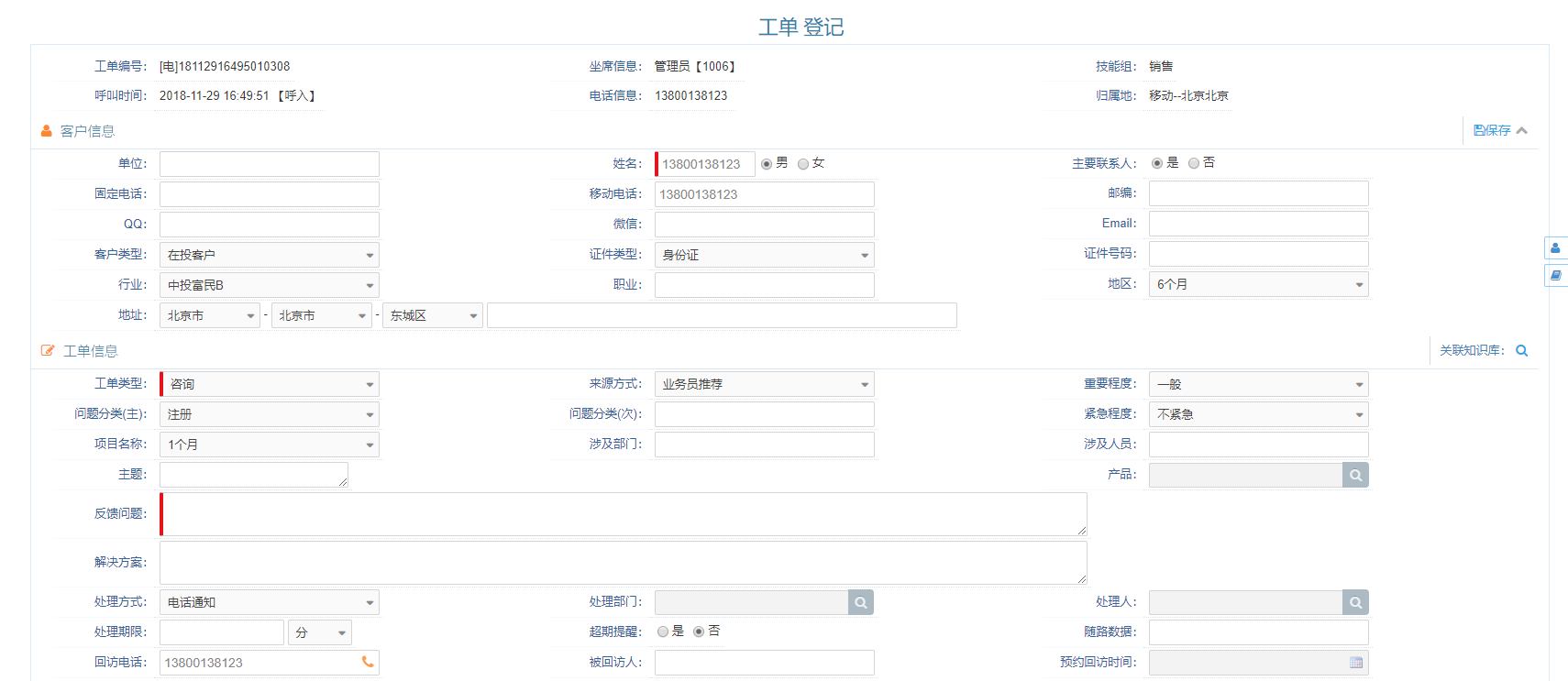The height and width of the screenshot is (681, 1568).
Task: Open the 客户类型 dropdown
Action: [x=269, y=255]
